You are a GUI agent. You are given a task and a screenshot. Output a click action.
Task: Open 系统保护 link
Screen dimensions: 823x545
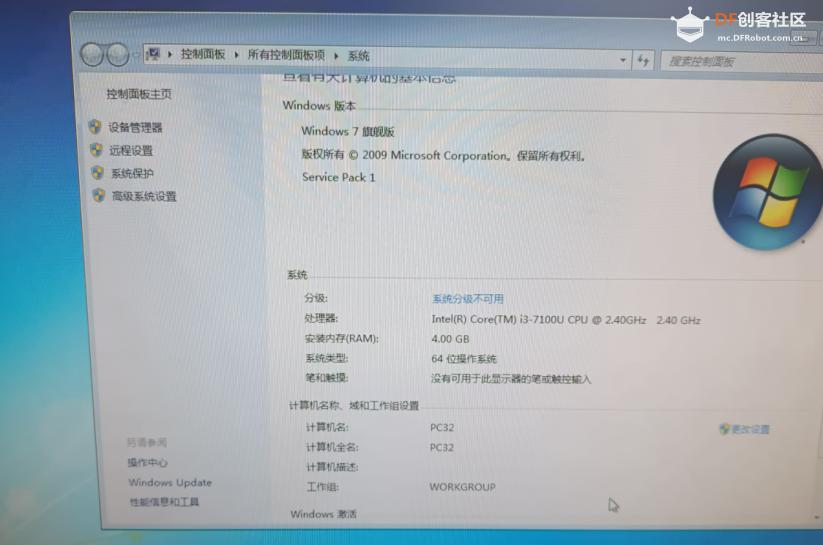coord(132,173)
